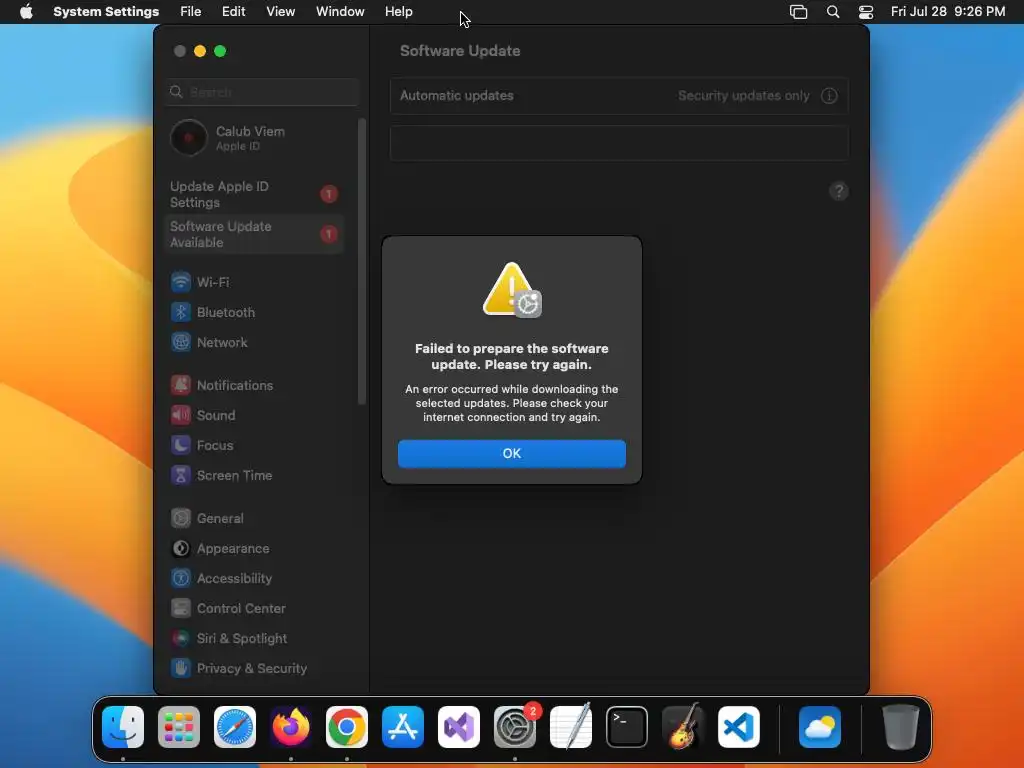Viewport: 1024px width, 768px height.
Task: Open Appearance settings
Action: [x=255, y=549]
